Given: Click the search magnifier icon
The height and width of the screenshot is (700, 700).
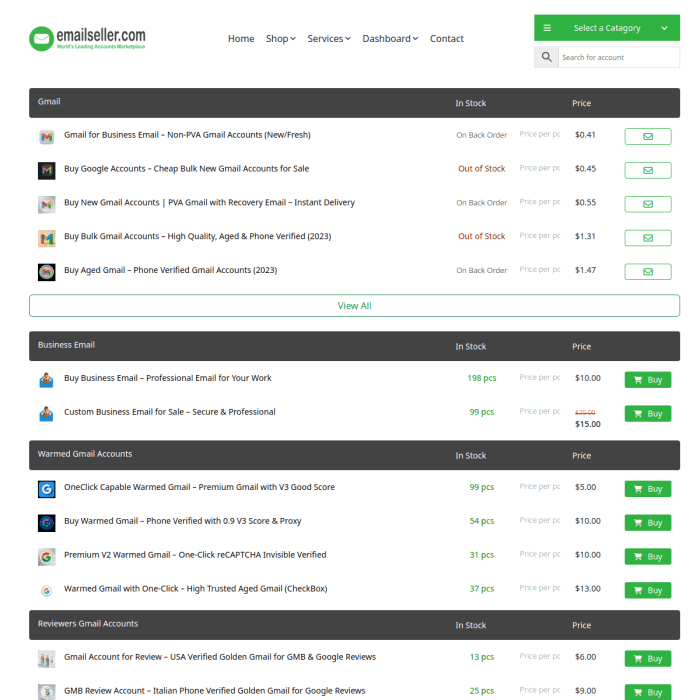Looking at the screenshot, I should tap(546, 57).
